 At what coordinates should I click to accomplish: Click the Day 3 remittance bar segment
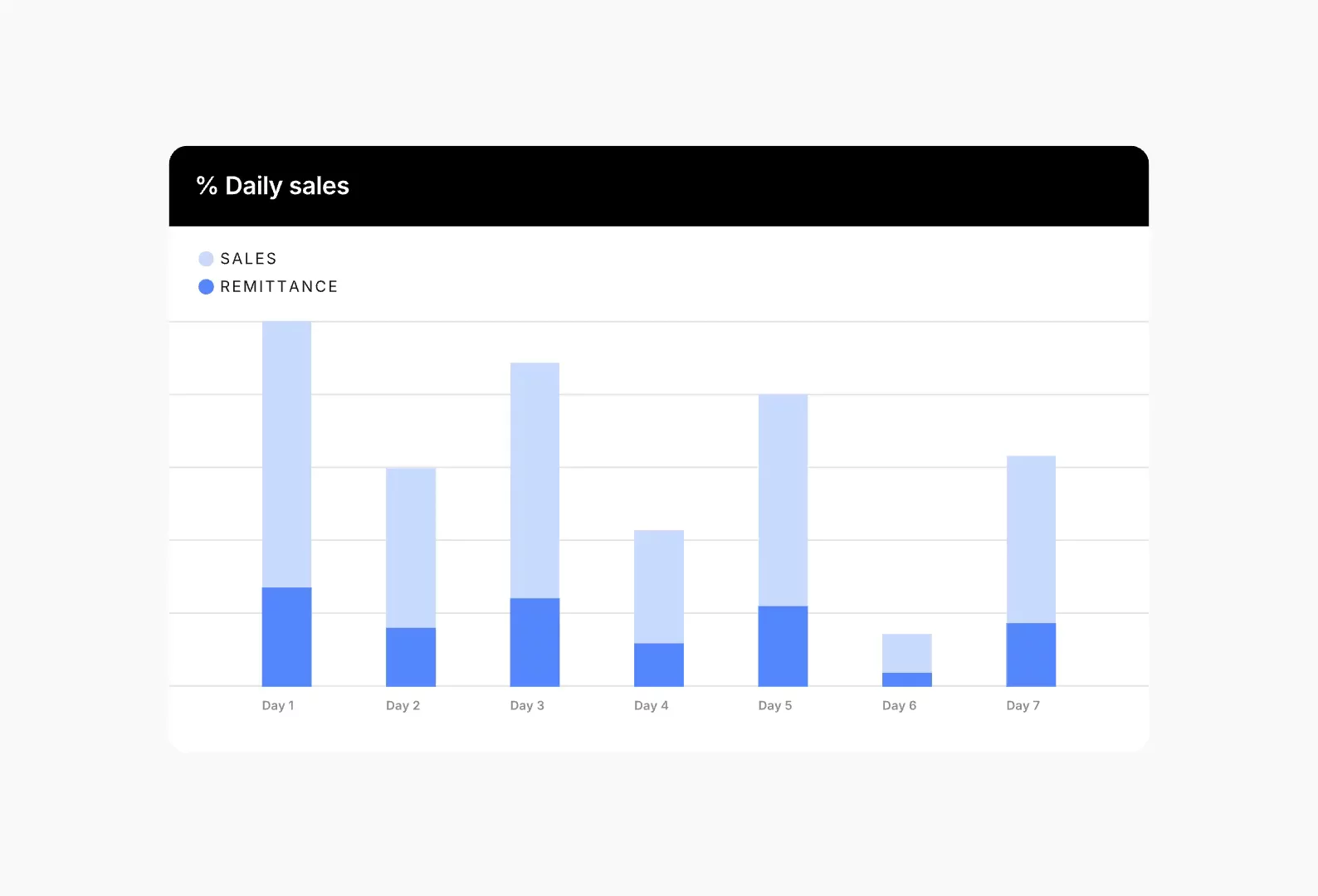(535, 641)
